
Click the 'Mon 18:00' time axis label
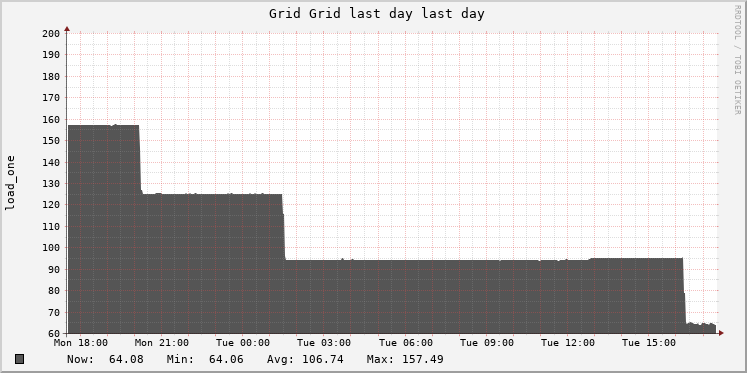pos(81,343)
